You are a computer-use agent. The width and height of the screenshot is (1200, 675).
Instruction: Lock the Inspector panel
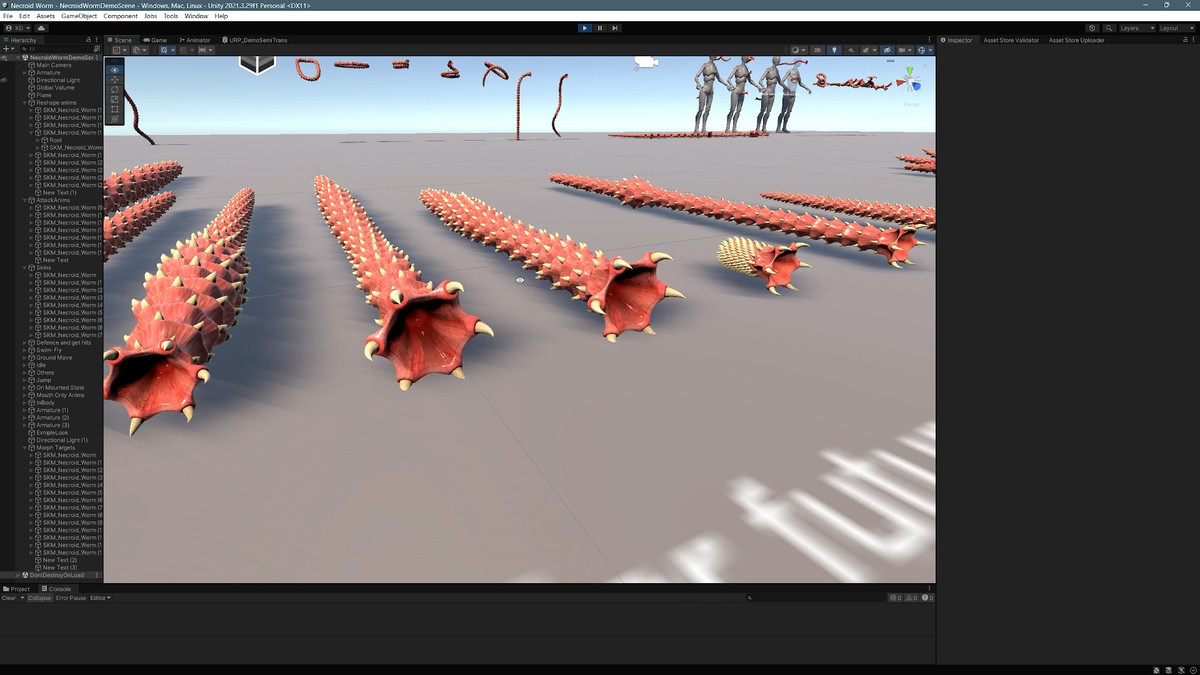(x=1185, y=40)
